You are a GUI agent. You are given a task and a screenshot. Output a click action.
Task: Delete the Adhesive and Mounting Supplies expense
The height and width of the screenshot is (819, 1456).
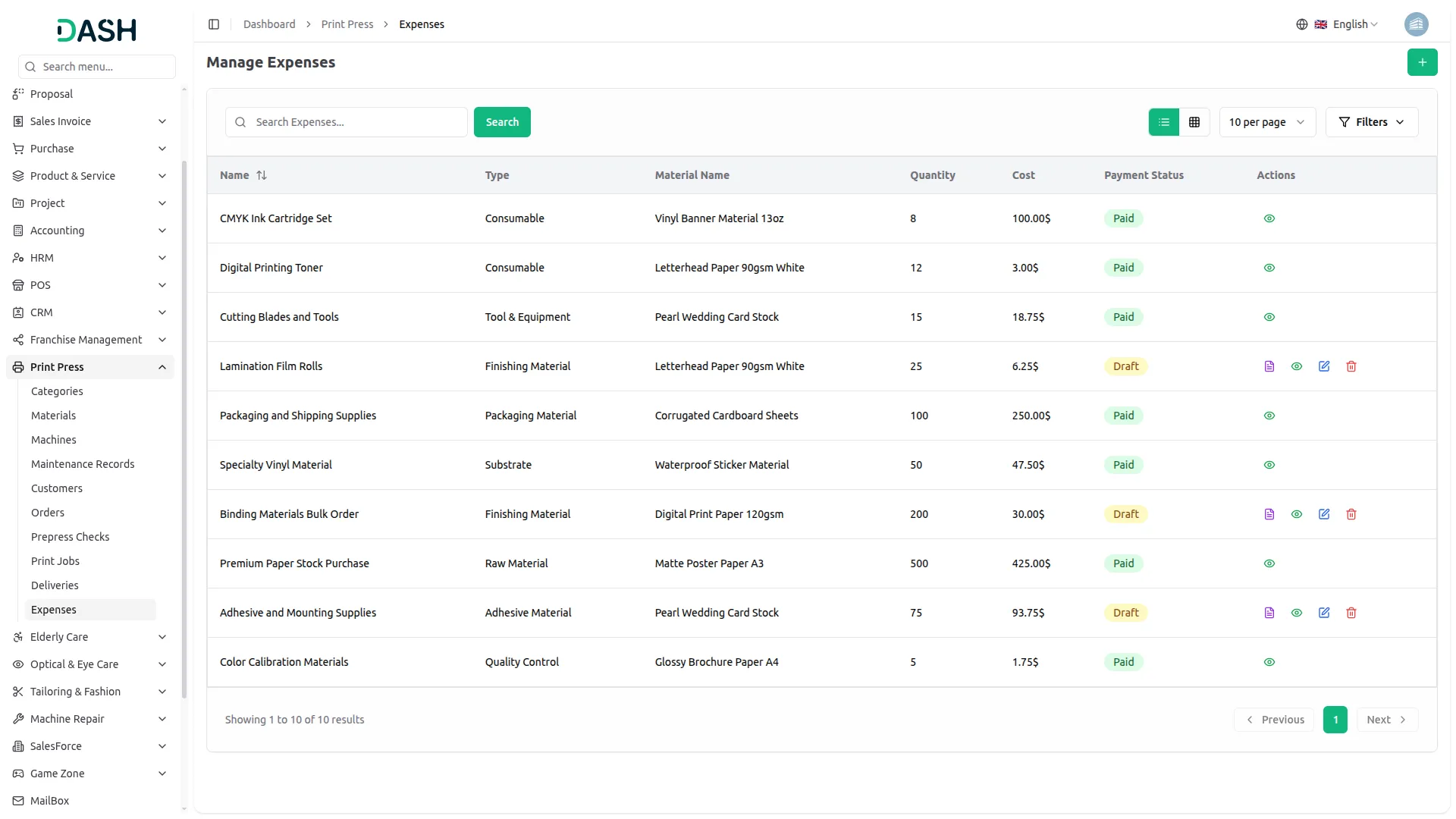point(1351,613)
